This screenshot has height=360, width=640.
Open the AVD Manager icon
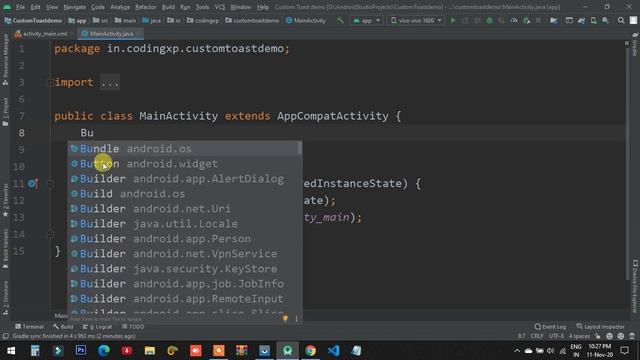click(593, 20)
